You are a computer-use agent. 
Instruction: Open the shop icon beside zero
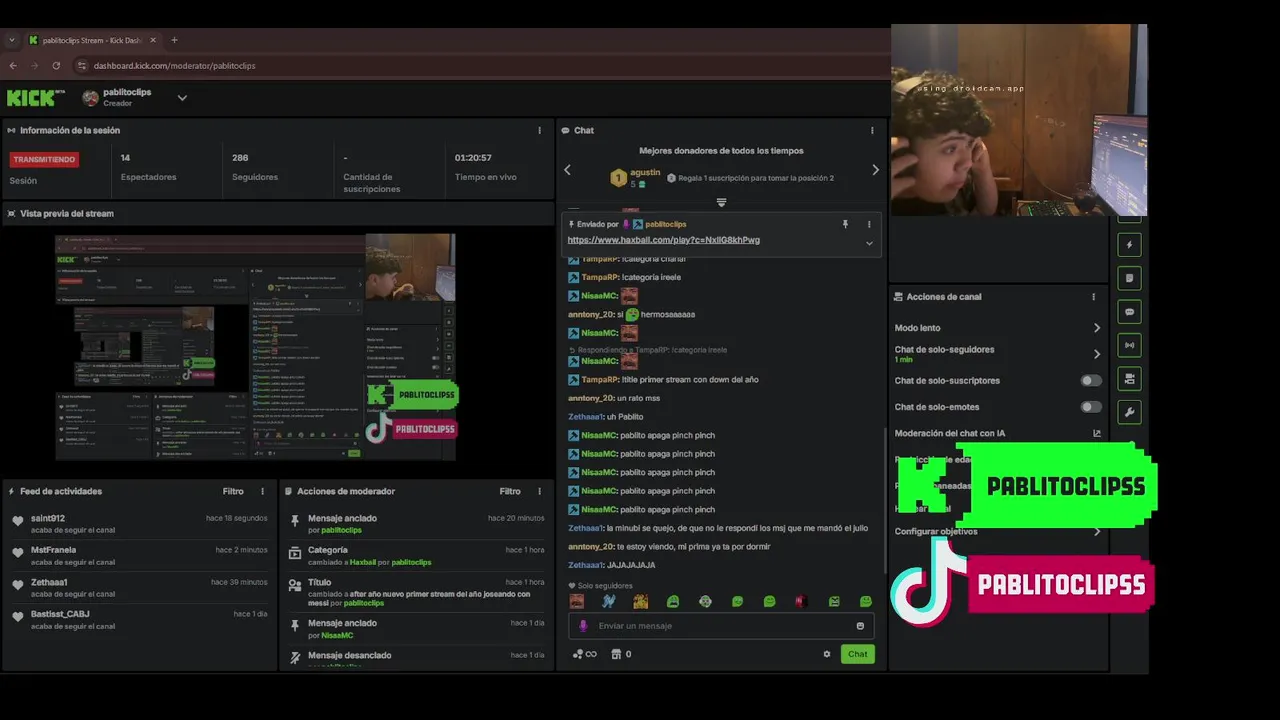616,654
